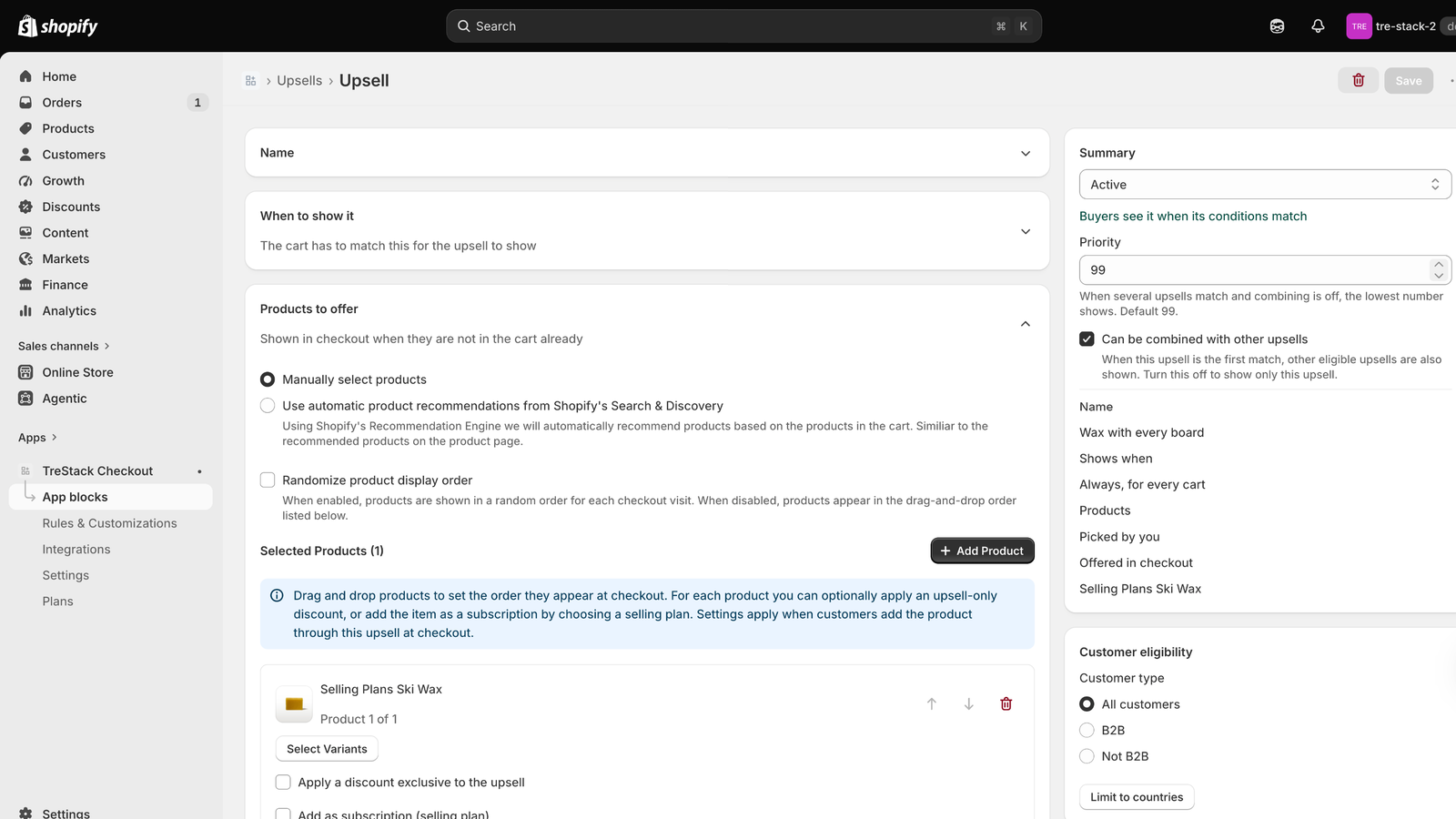
Task: Select automatic product recommendations option
Action: [x=268, y=406]
